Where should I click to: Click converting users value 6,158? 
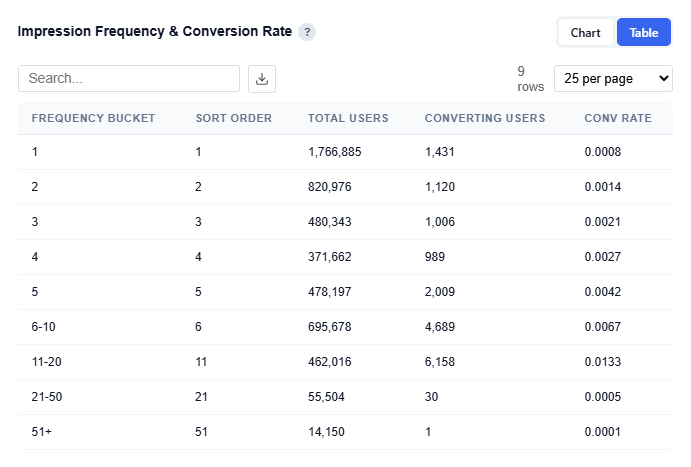point(441,362)
